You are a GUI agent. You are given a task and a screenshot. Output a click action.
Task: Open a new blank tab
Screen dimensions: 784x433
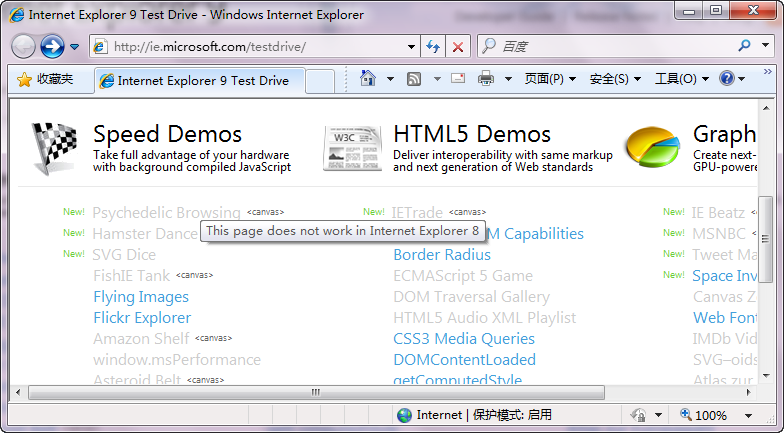[x=320, y=82]
